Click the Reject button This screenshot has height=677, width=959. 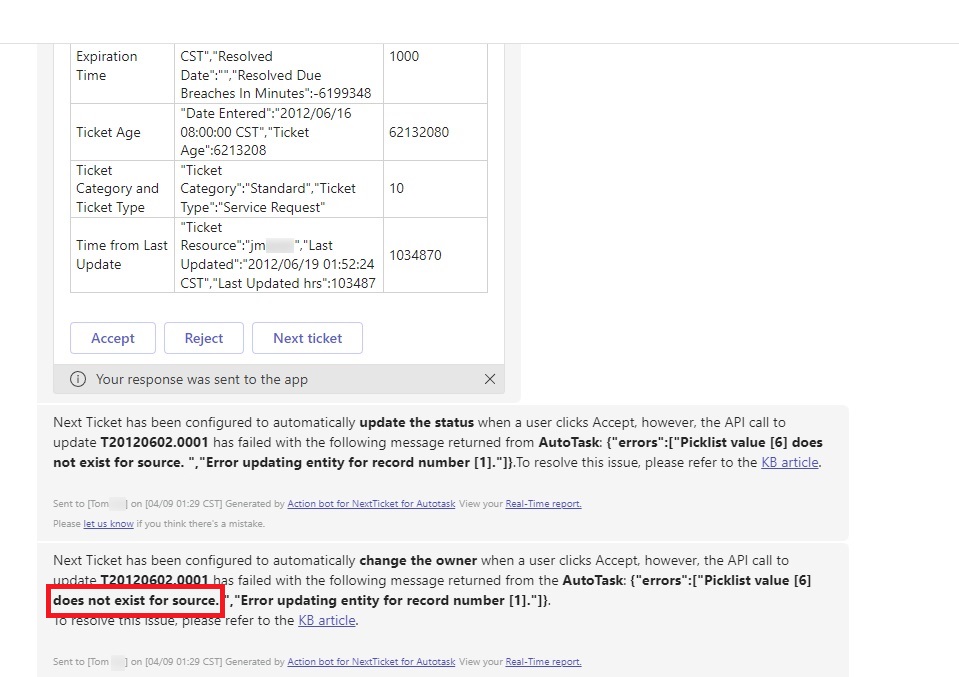204,338
